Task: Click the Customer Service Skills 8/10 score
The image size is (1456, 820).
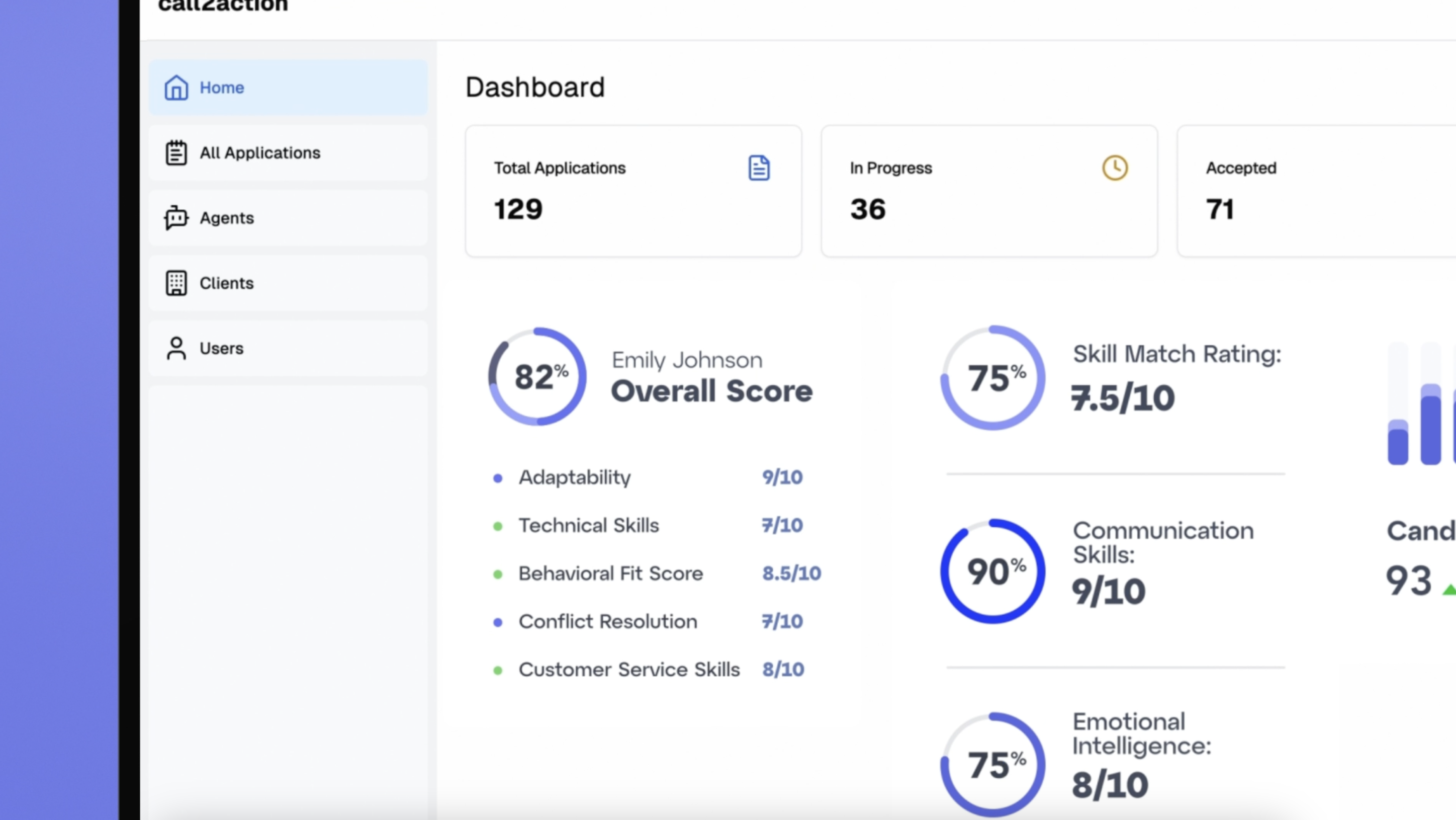Action: click(783, 670)
